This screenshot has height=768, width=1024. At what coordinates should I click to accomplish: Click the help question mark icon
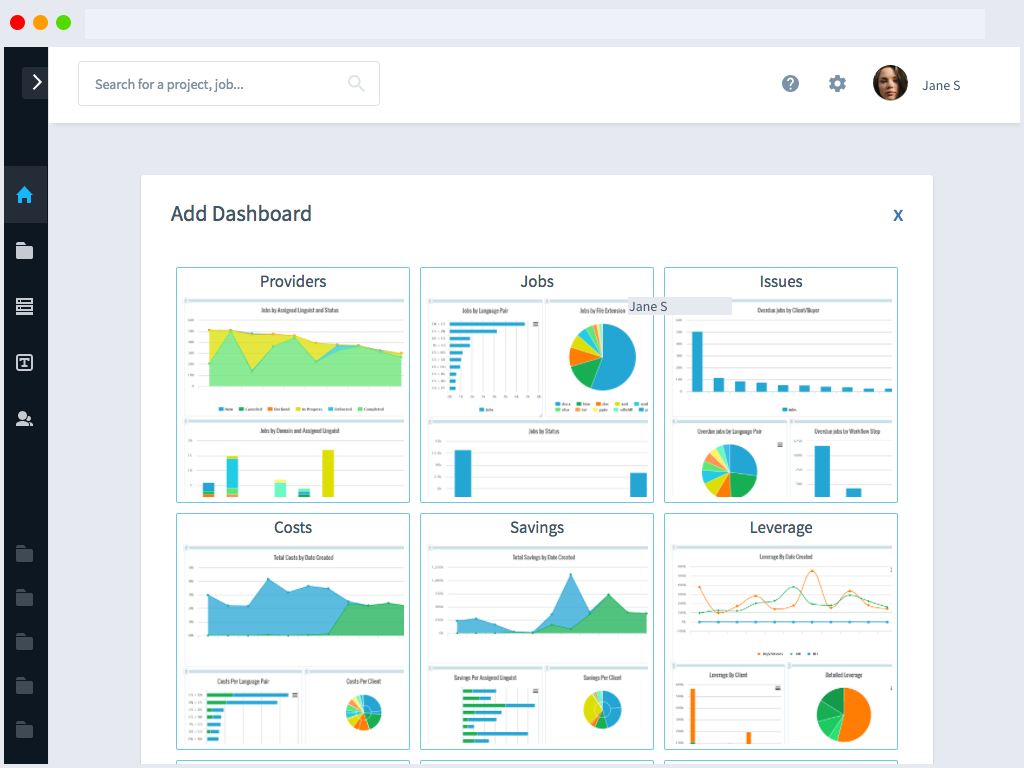tap(790, 84)
